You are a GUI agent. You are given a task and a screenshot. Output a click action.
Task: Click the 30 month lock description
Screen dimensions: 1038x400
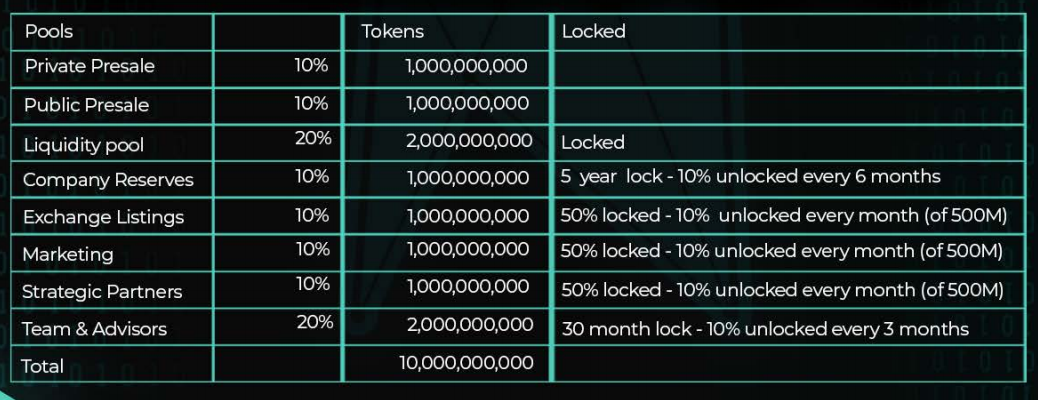(765, 329)
